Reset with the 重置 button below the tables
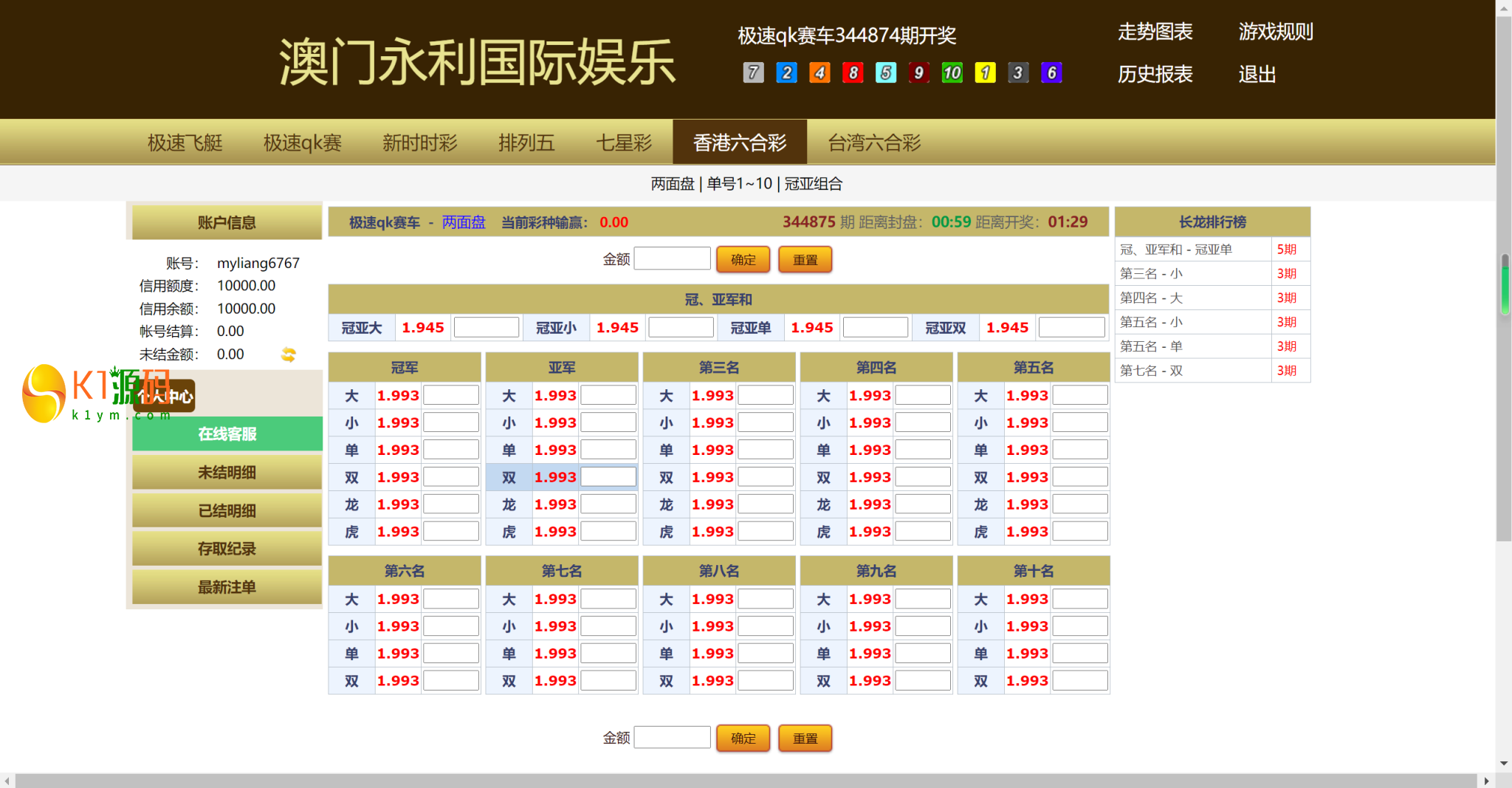The height and width of the screenshot is (788, 1512). click(x=805, y=739)
